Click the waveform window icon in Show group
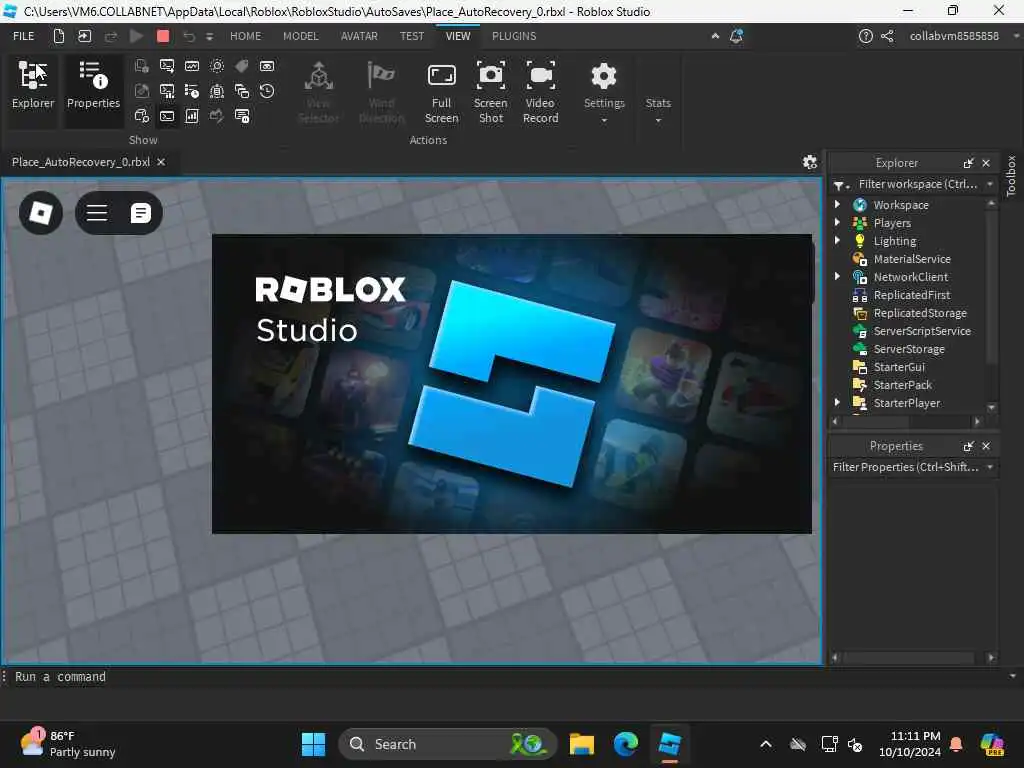 (192, 66)
